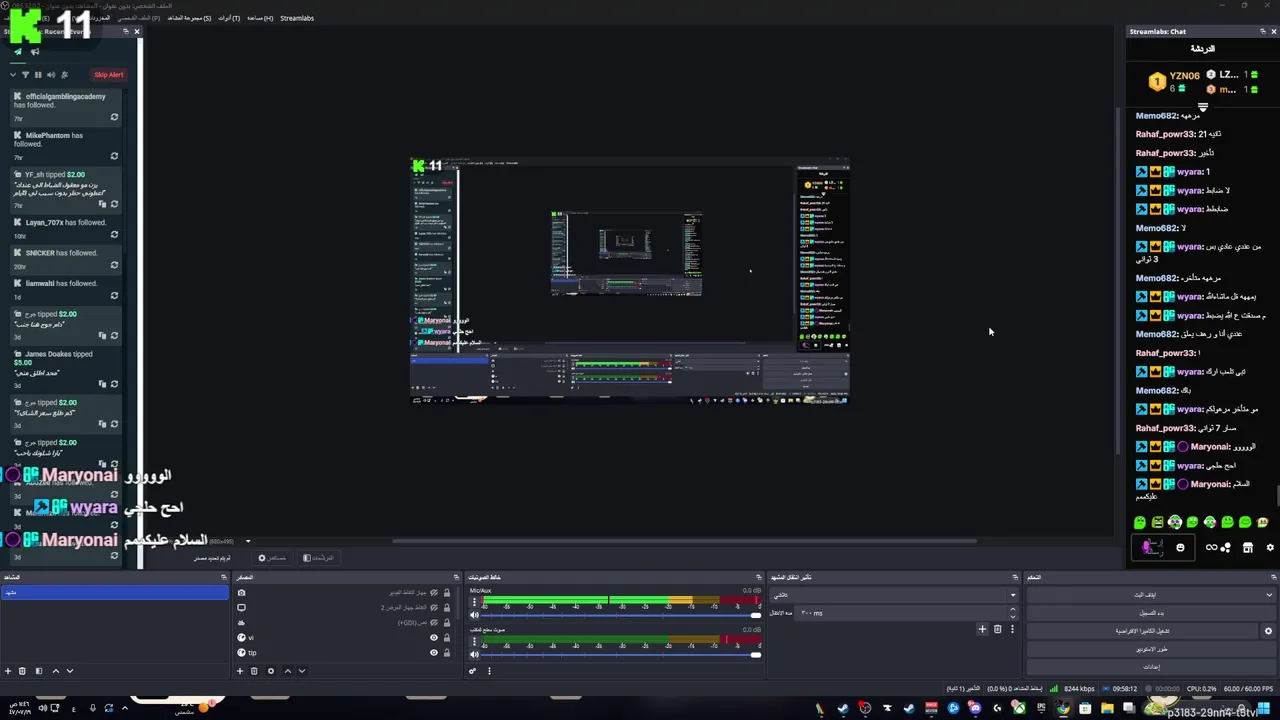The image size is (1280, 720).
Task: Increase transition duration stepper up
Action: coord(1012,610)
